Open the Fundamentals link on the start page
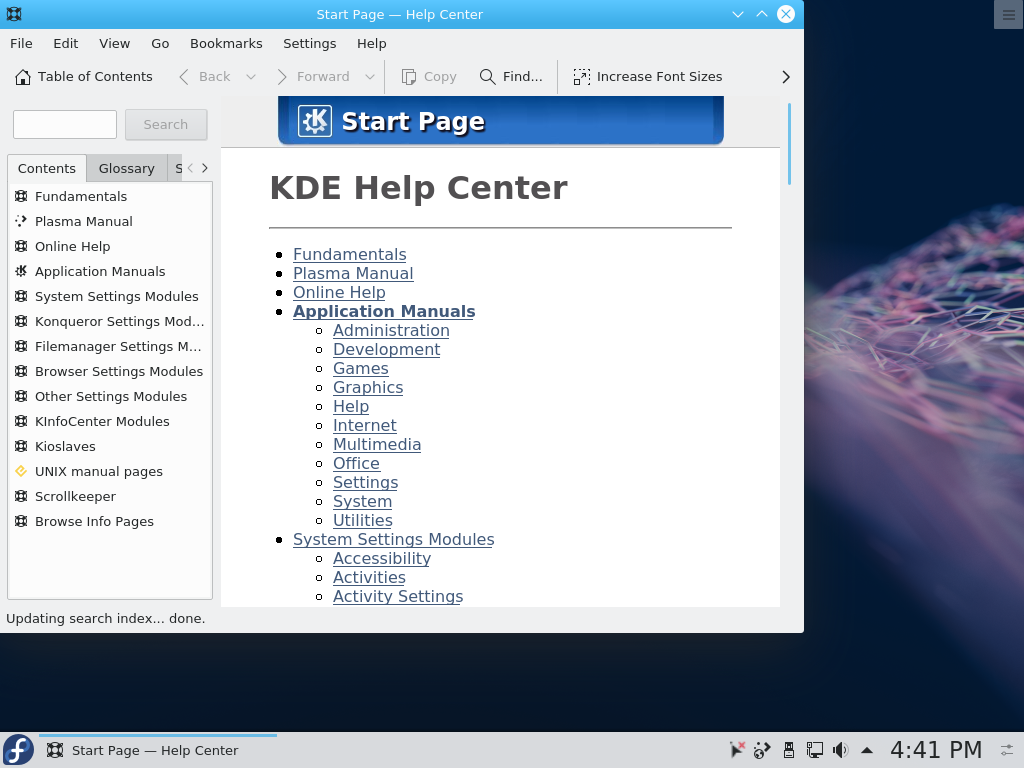Image resolution: width=1024 pixels, height=768 pixels. (x=349, y=255)
